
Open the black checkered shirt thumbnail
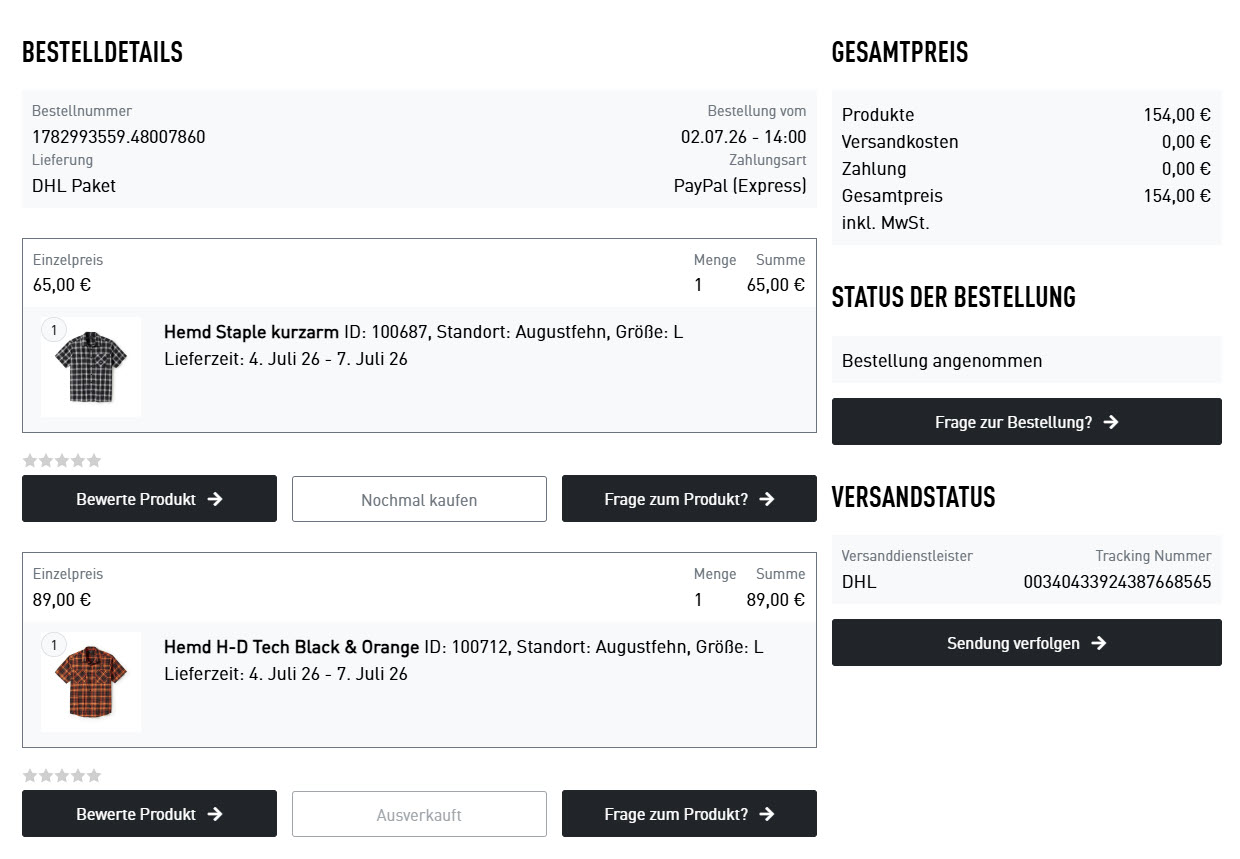91,367
